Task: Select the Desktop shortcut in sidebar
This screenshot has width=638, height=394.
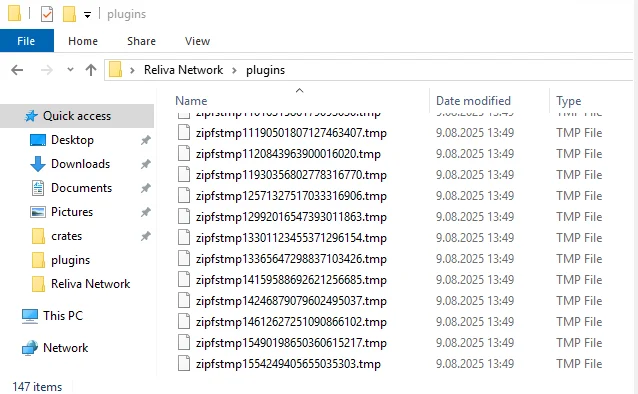Action: tap(72, 140)
